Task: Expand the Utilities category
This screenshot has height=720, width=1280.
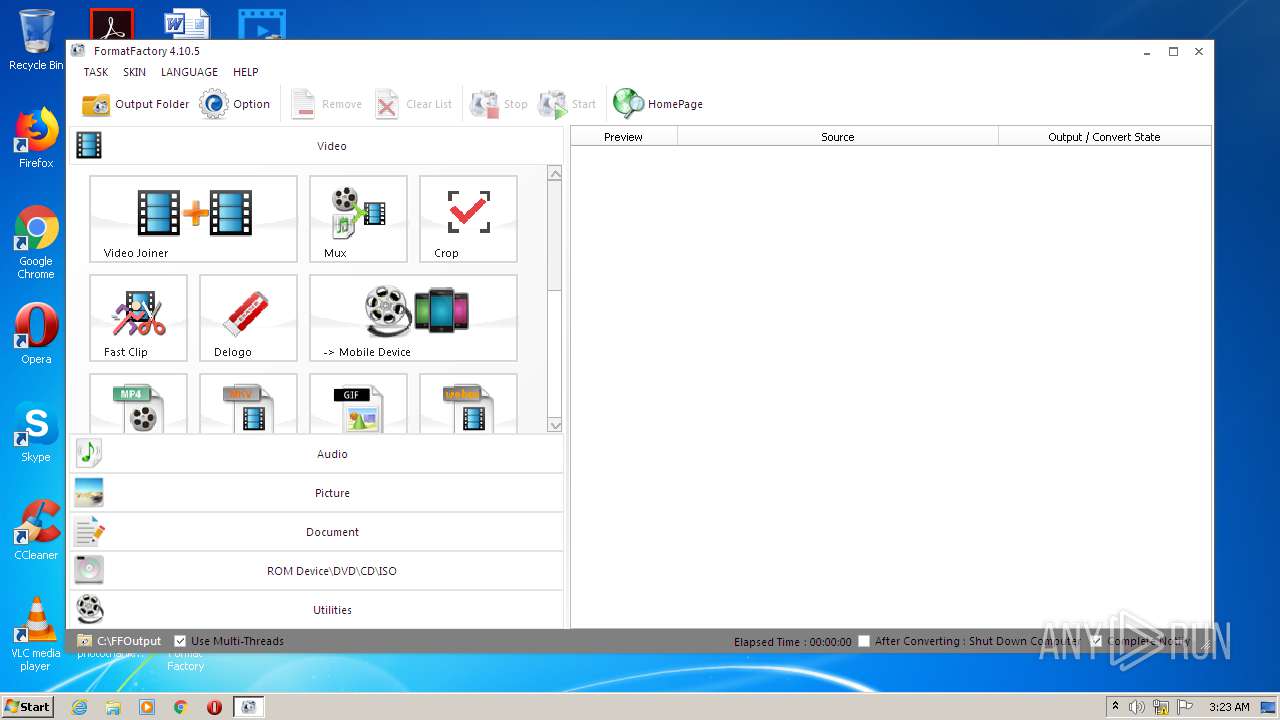Action: pyautogui.click(x=317, y=610)
